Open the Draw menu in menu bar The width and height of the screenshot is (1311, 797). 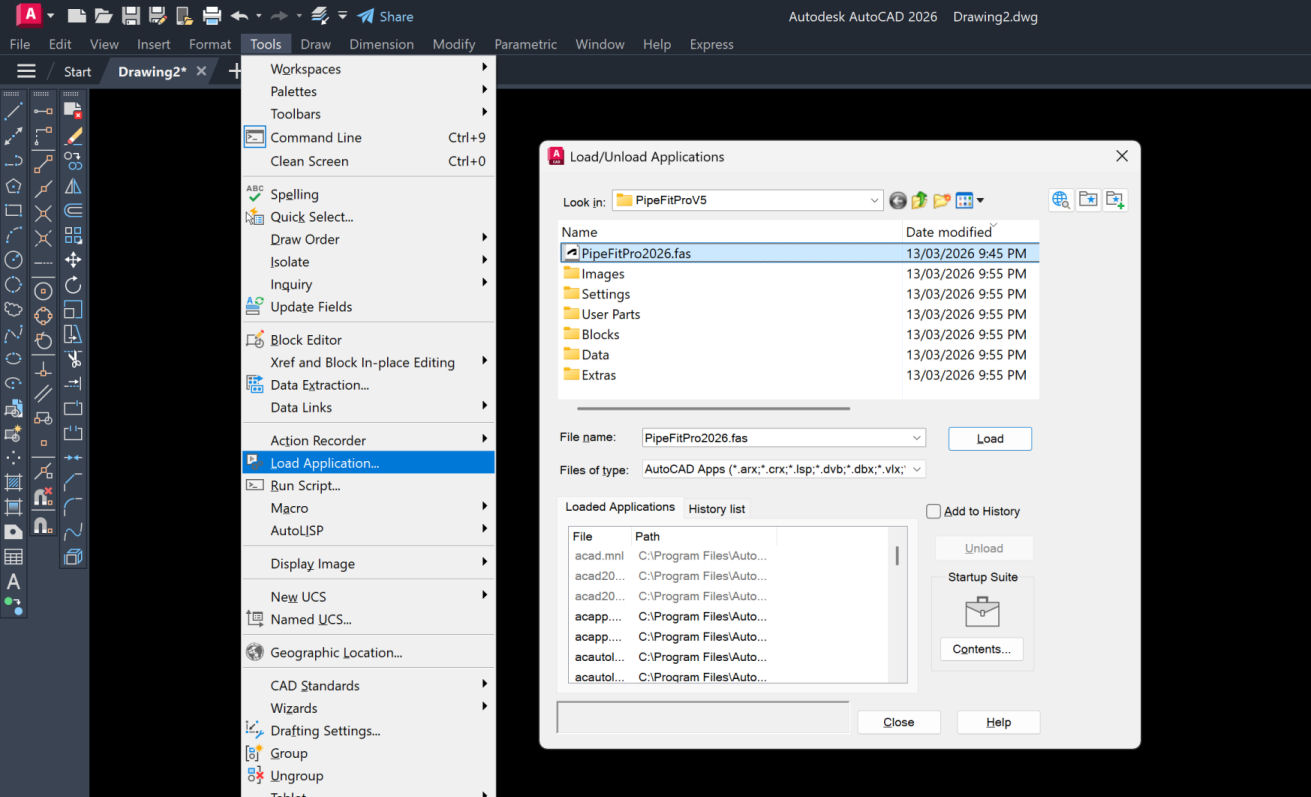coord(315,44)
